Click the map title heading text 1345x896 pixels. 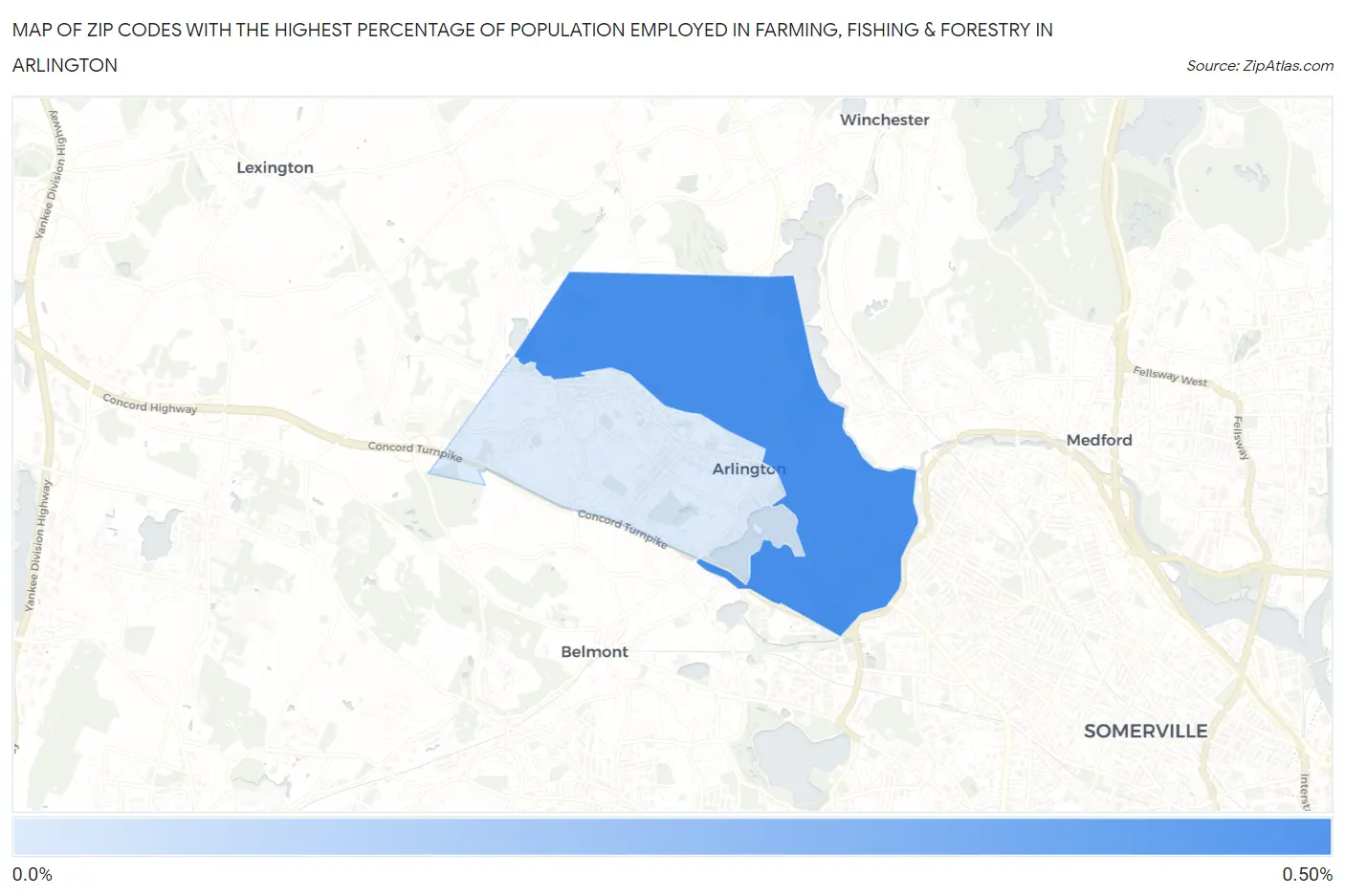[x=533, y=47]
